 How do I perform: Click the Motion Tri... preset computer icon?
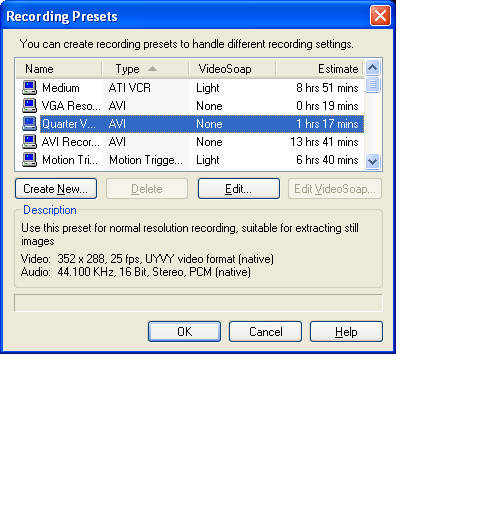29,160
